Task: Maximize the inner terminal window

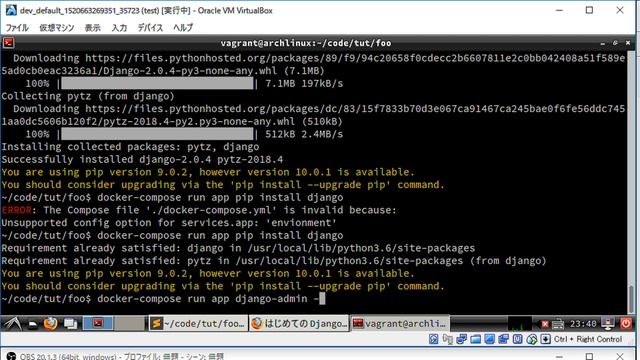Action: click(x=615, y=43)
